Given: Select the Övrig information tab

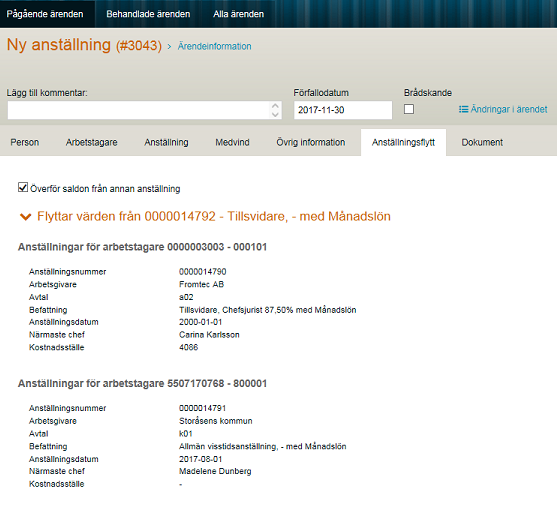Looking at the screenshot, I should pos(311,142).
